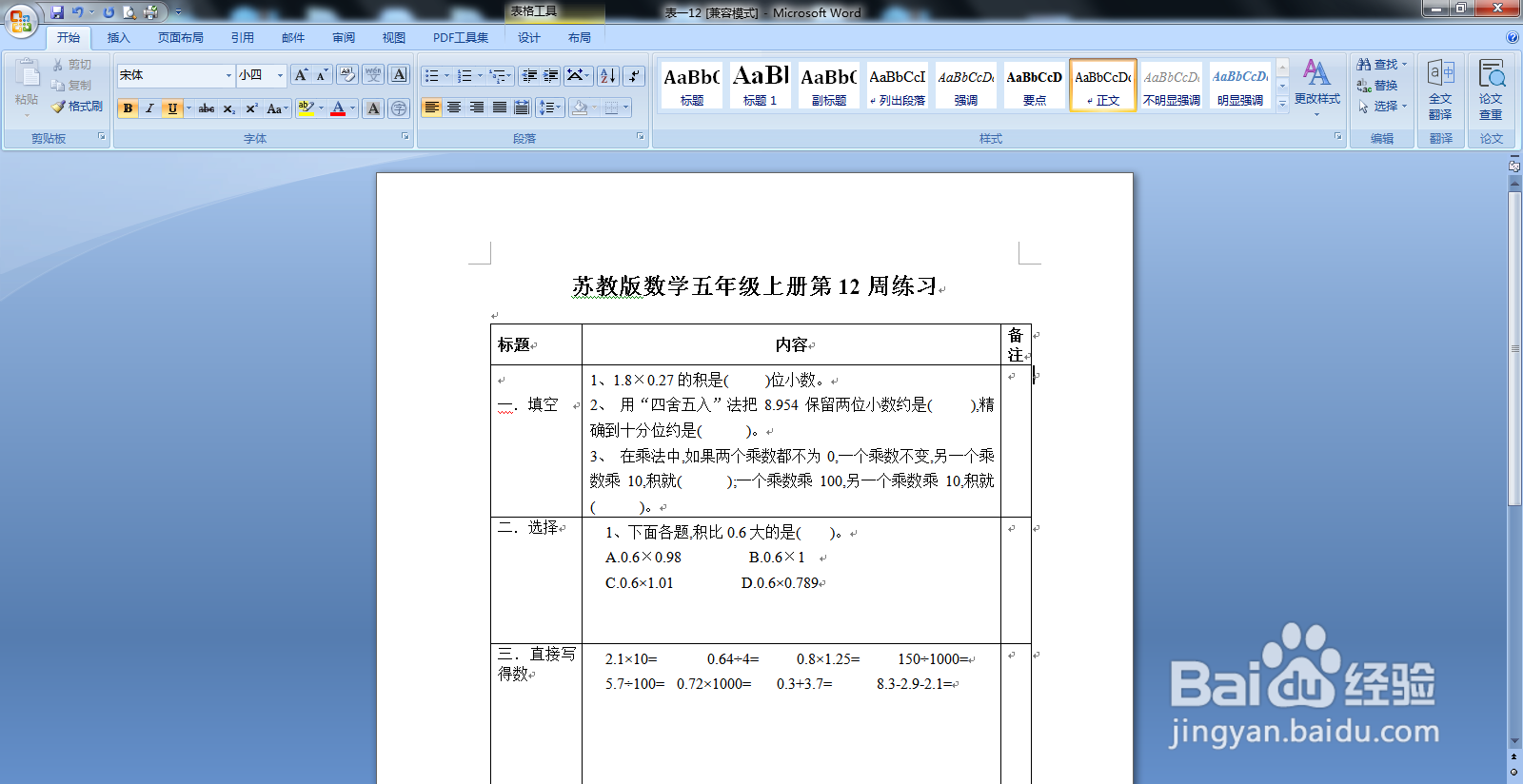Click the Justify alignment icon
This screenshot has height=784, width=1523.
pyautogui.click(x=500, y=108)
